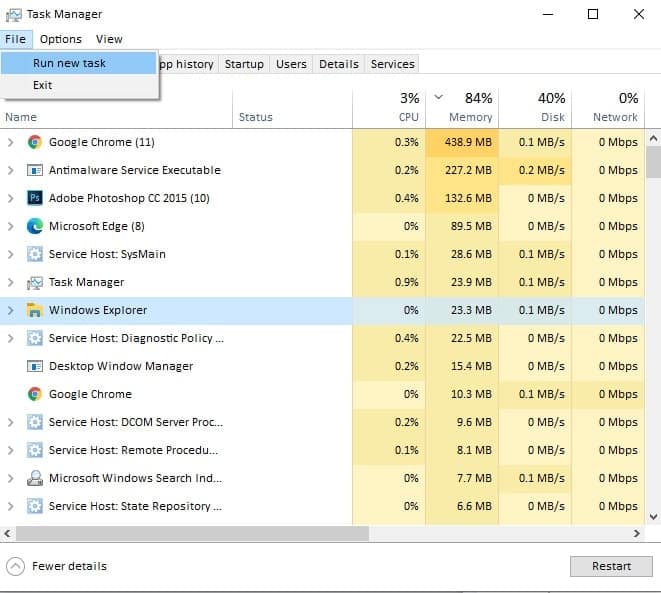Click the horizontal scrollbar right arrow
Image resolution: width=661 pixels, height=593 pixels.
click(x=637, y=534)
